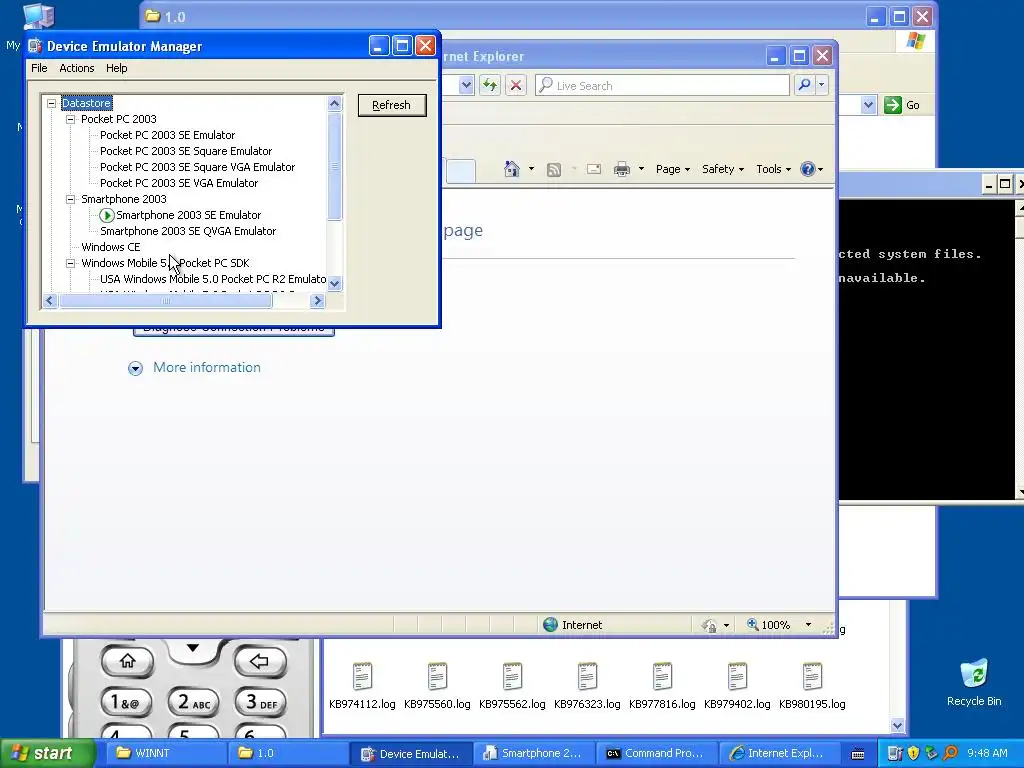Open the Safety menu in IE
Image resolution: width=1024 pixels, height=768 pixels.
coord(722,169)
